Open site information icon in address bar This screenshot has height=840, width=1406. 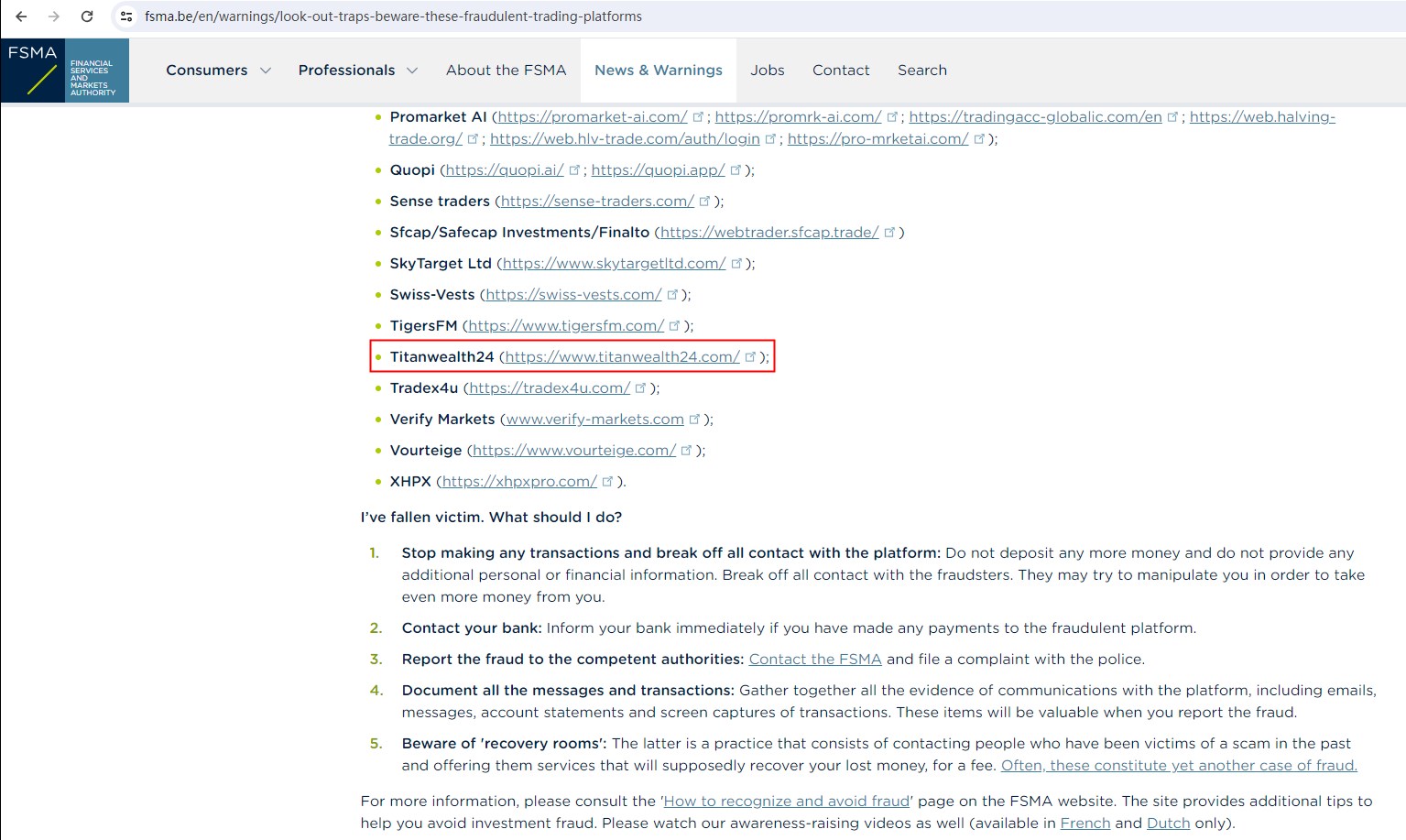tap(126, 16)
